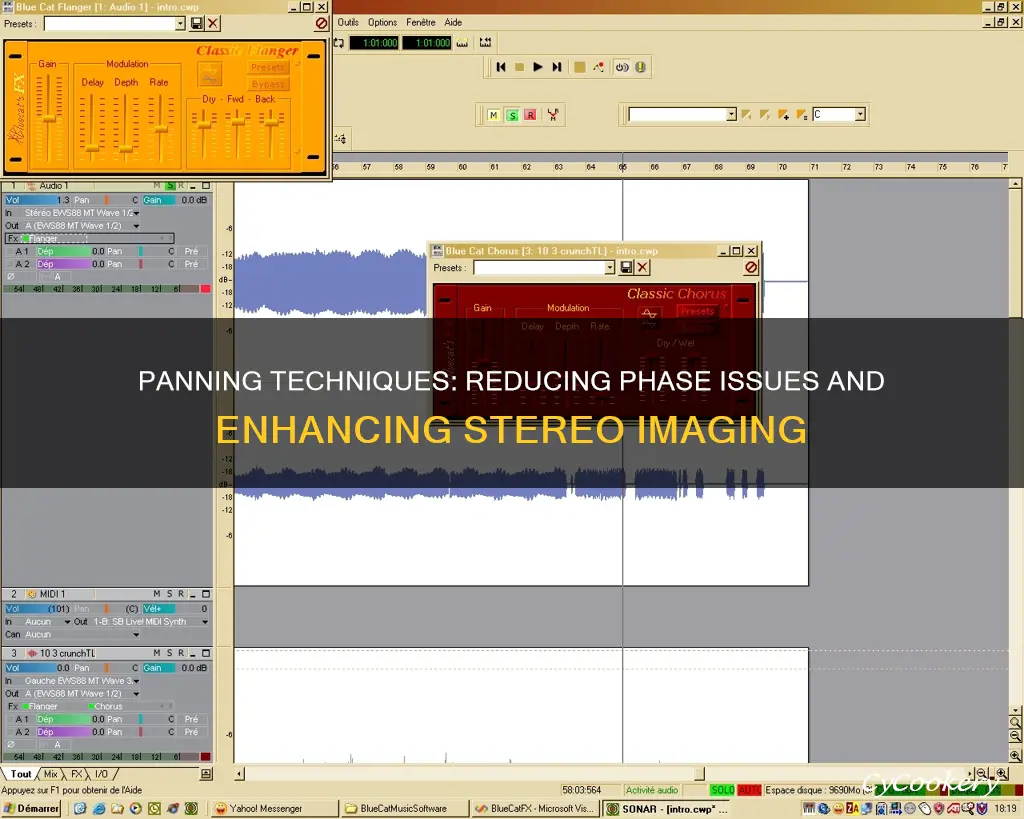Expand Audio 1 output dropdown
Screen dimensions: 1024x819
[x=136, y=226]
